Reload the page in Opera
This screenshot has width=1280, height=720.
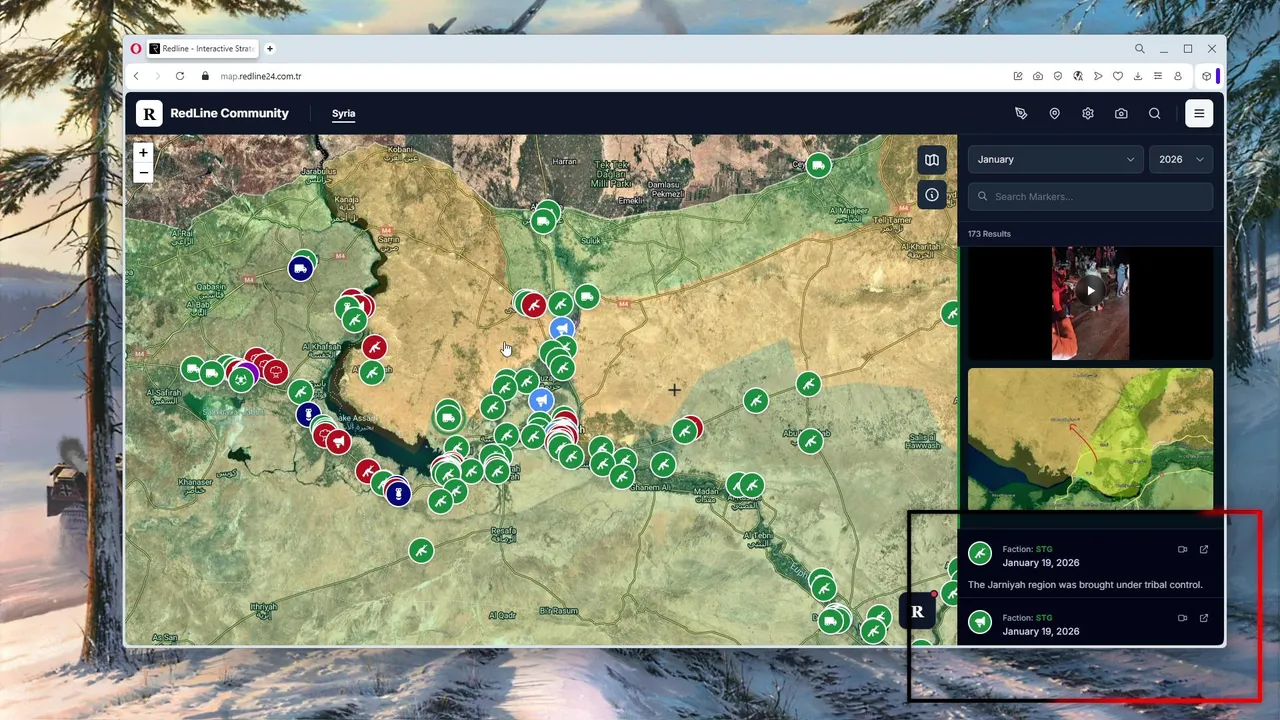click(180, 76)
